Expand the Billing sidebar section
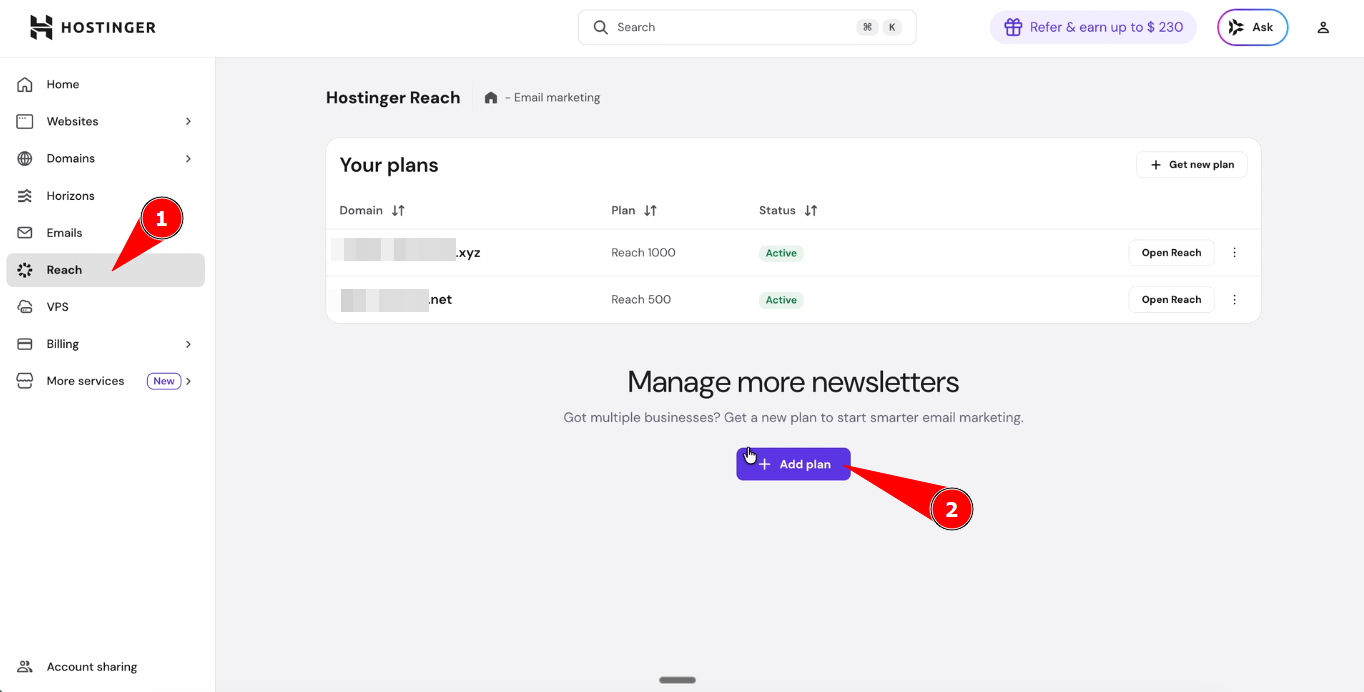 tap(188, 344)
